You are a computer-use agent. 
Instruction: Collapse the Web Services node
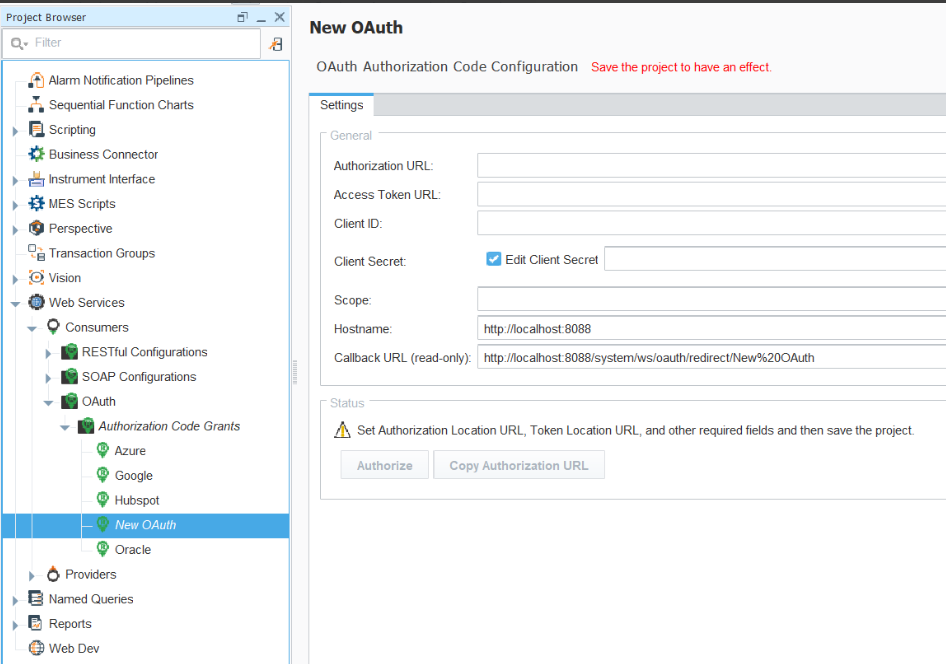click(x=15, y=303)
